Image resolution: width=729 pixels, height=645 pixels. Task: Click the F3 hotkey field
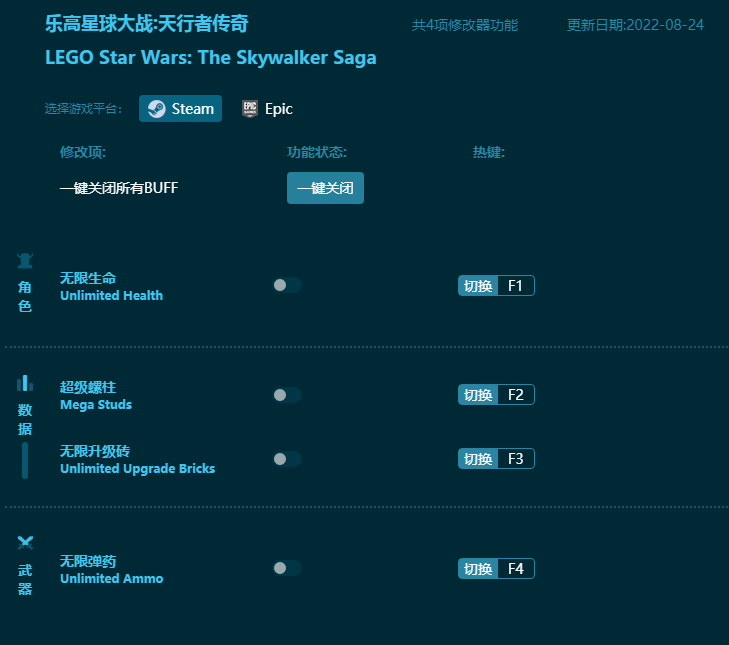[516, 459]
